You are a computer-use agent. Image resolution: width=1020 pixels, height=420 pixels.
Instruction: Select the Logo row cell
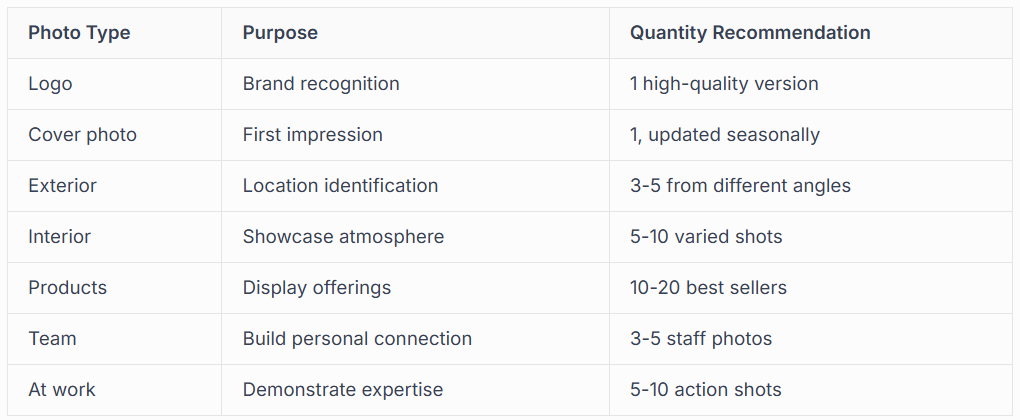click(x=50, y=84)
